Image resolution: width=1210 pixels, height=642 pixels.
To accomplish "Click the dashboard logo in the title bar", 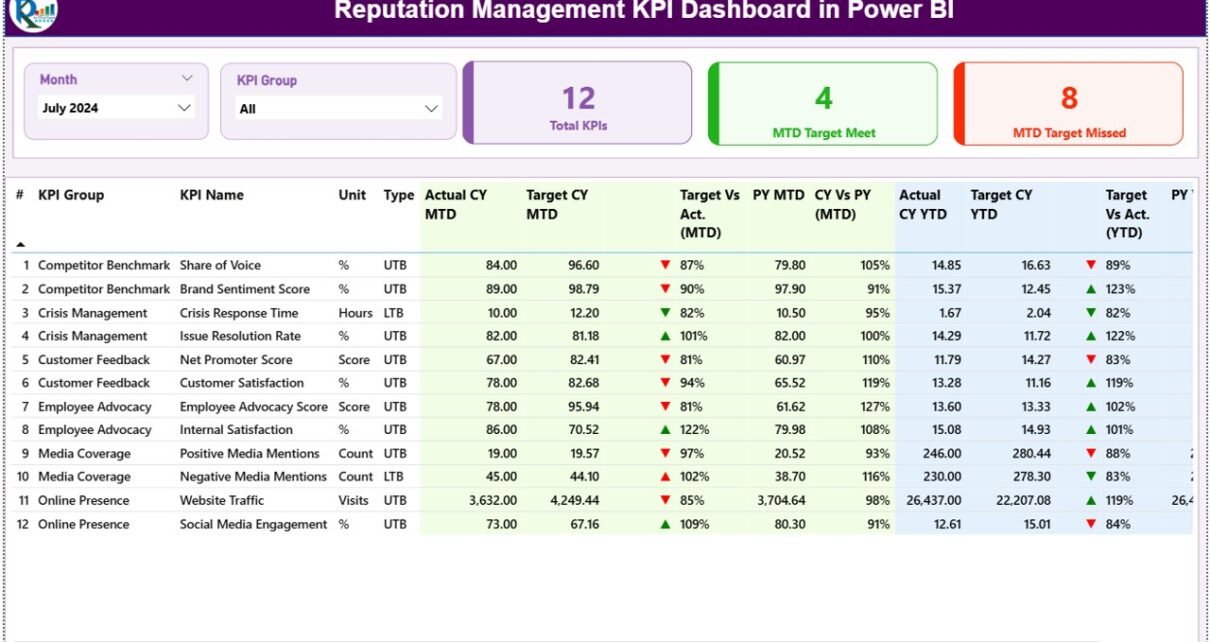I will pos(34,13).
